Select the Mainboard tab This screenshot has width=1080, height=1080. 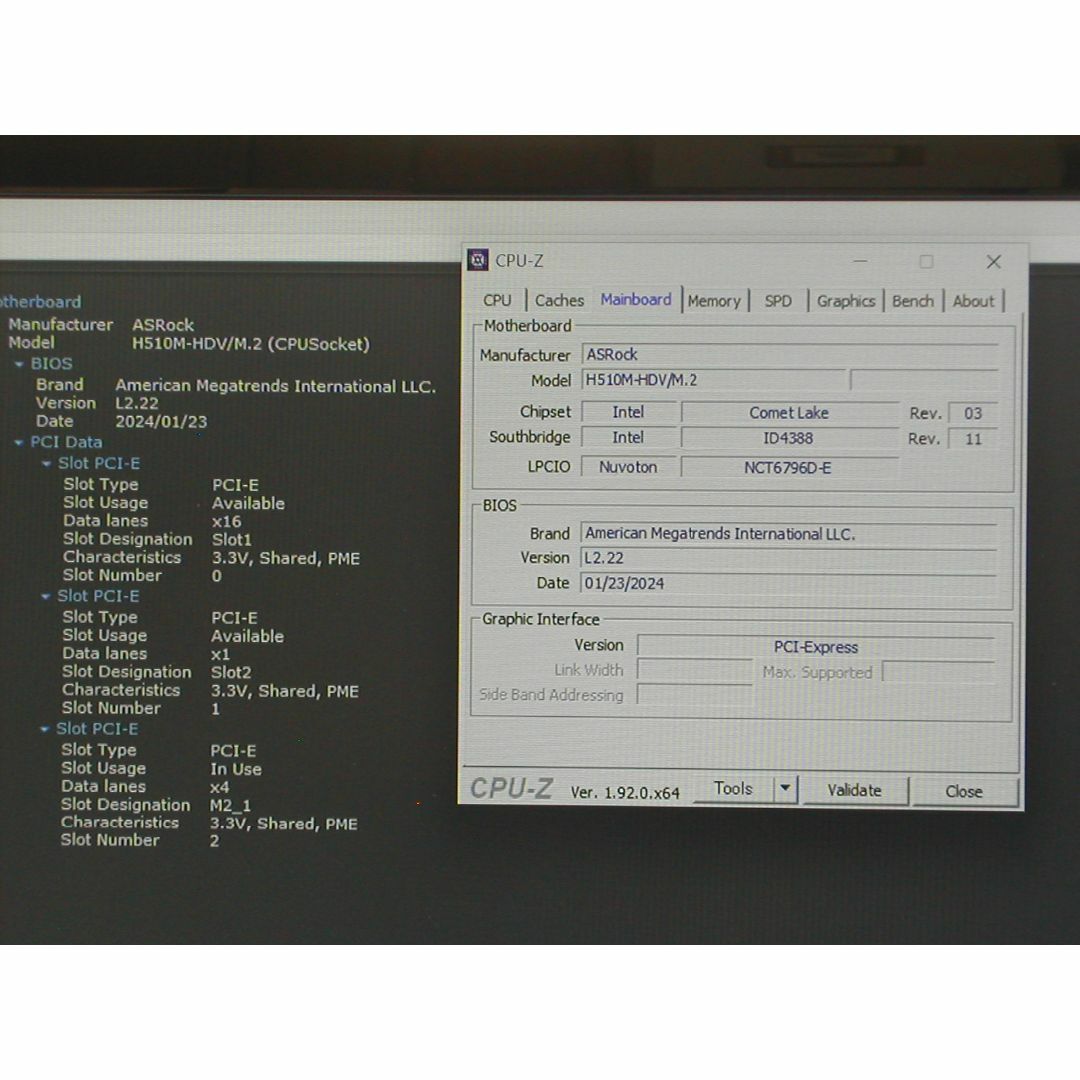pyautogui.click(x=636, y=299)
